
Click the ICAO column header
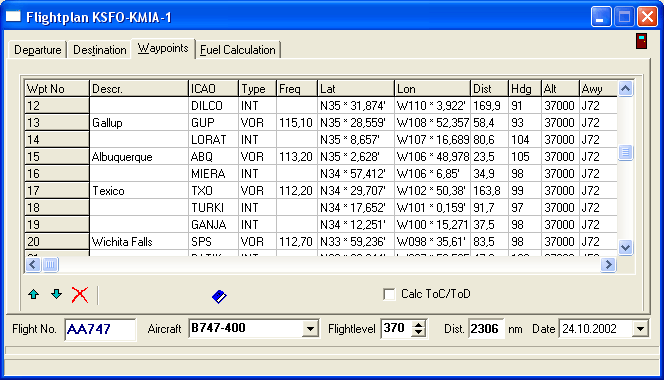click(x=213, y=89)
